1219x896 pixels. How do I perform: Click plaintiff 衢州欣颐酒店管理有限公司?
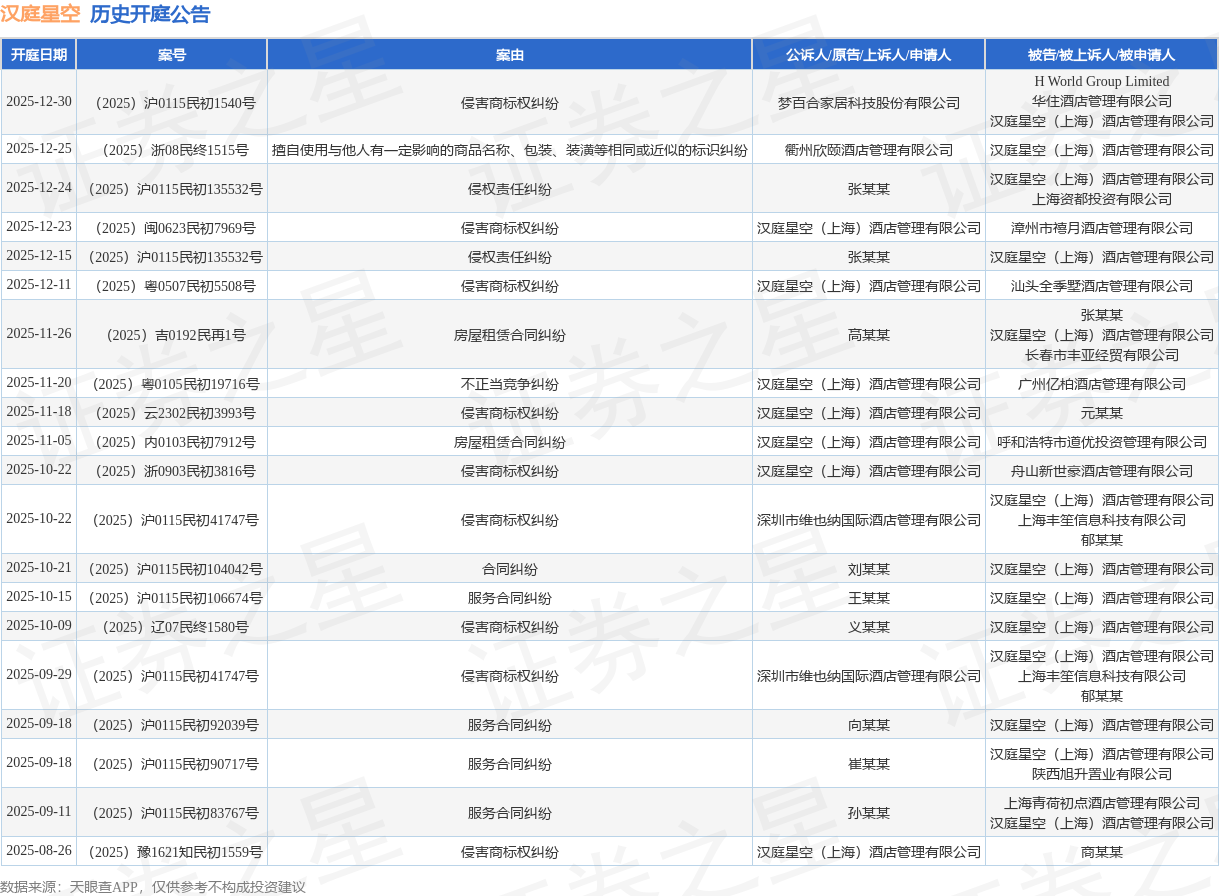pos(869,150)
